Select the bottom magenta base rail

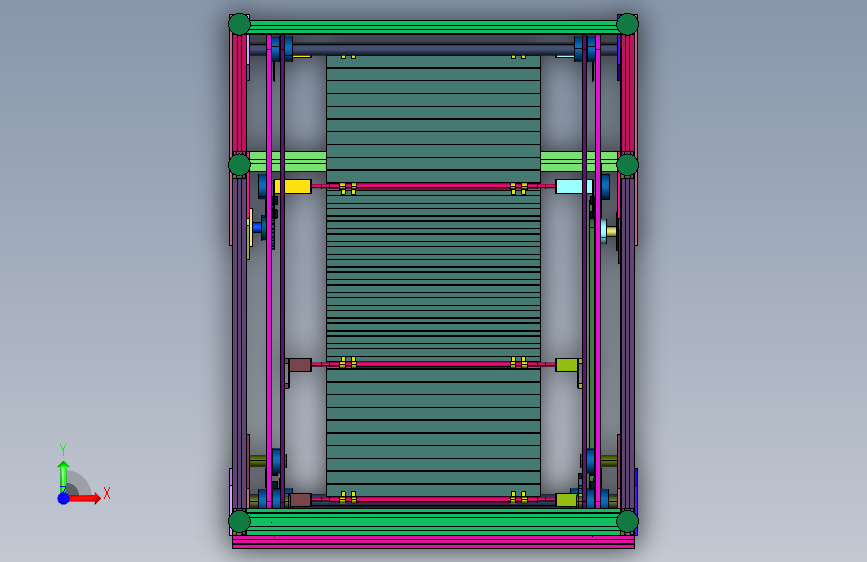point(434,542)
